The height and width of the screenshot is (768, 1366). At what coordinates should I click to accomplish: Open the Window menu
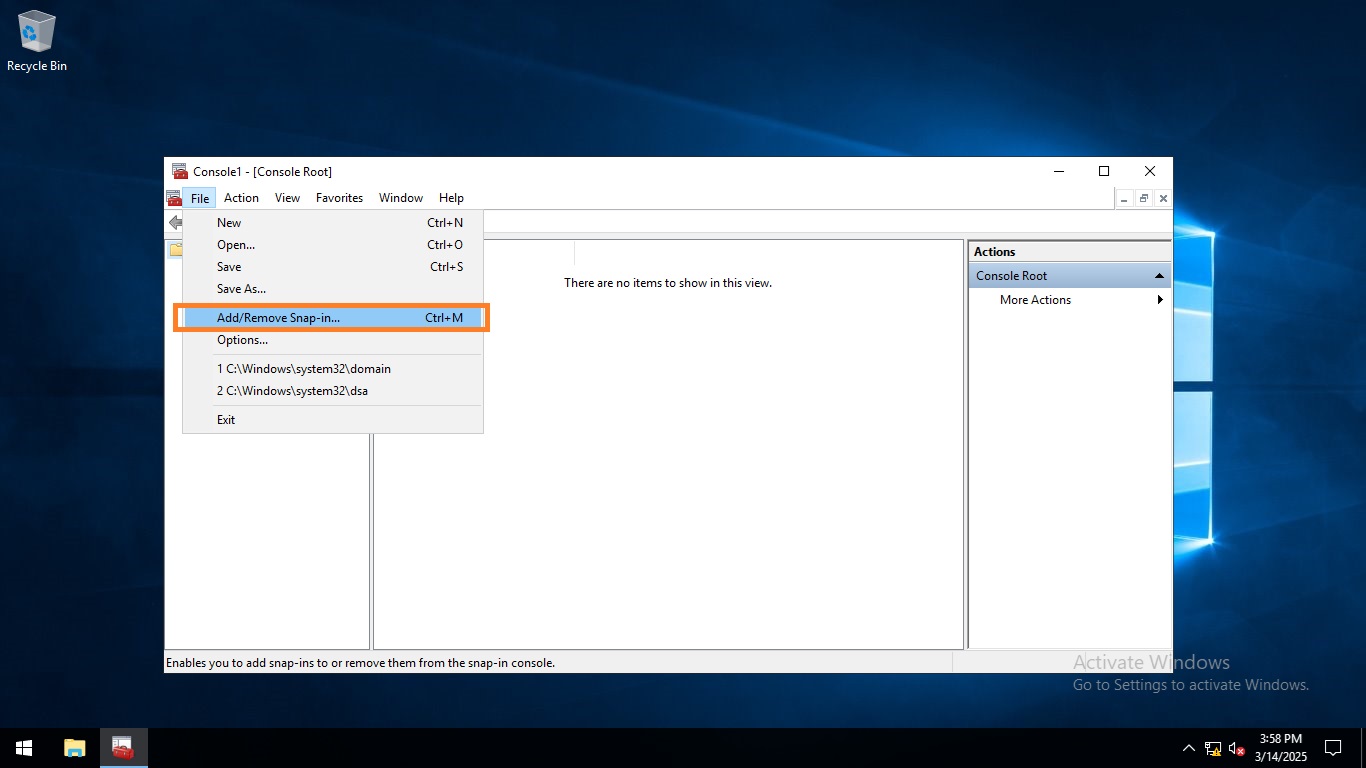tap(401, 198)
